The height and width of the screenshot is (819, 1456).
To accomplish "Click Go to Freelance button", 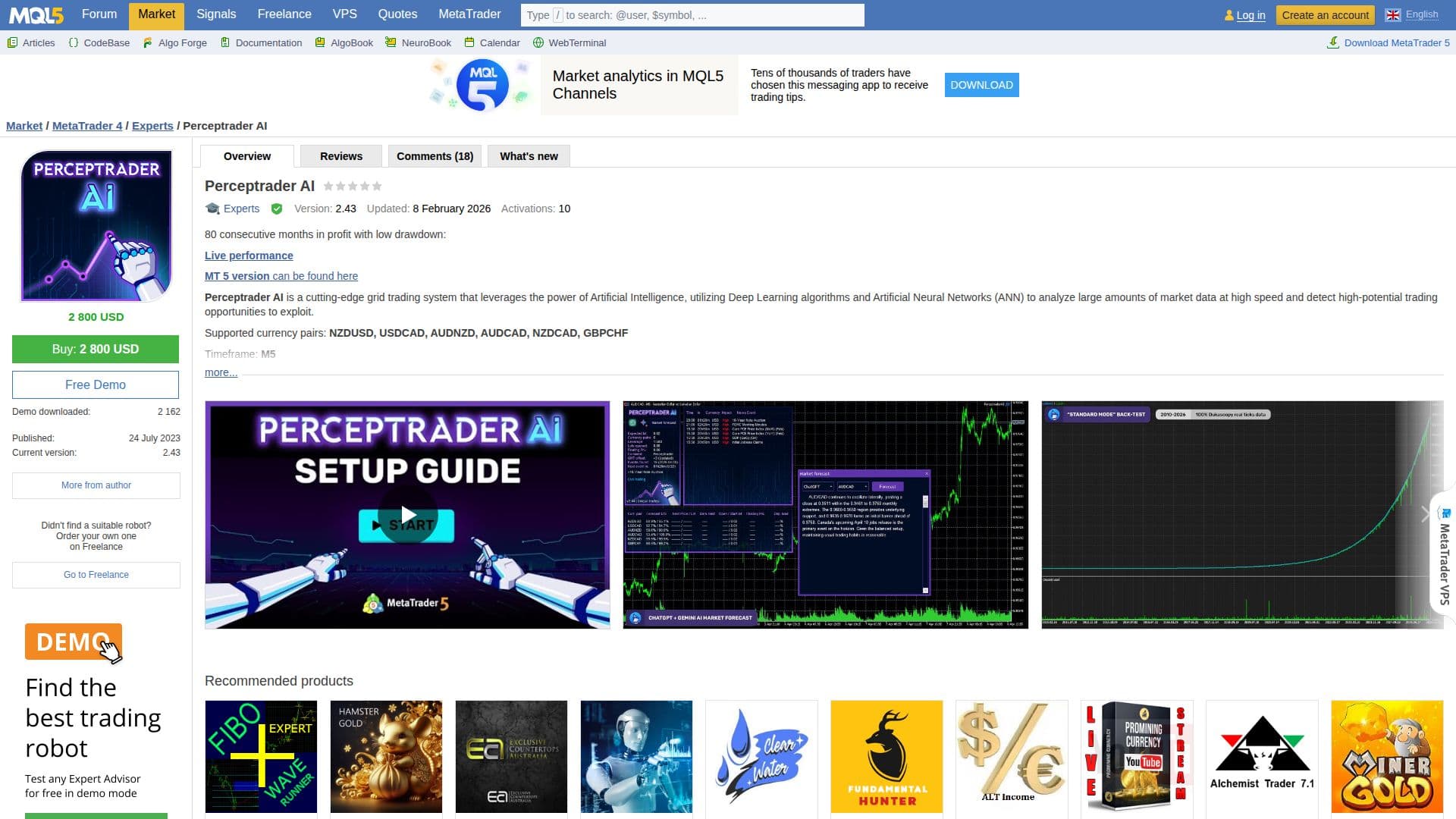I will 96,575.
